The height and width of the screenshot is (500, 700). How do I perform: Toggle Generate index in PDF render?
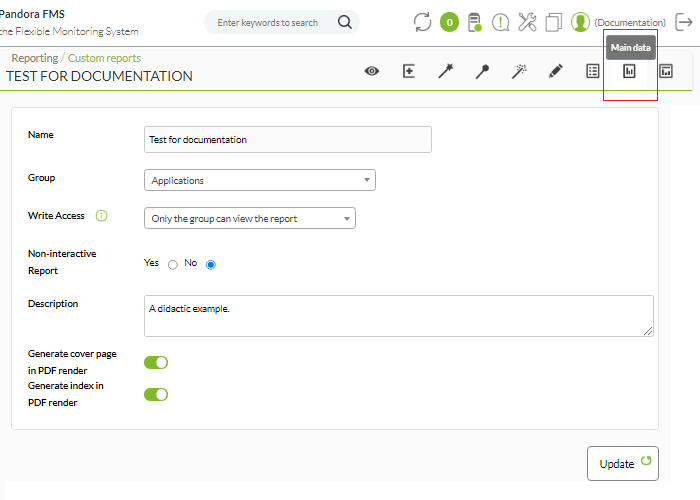[156, 395]
